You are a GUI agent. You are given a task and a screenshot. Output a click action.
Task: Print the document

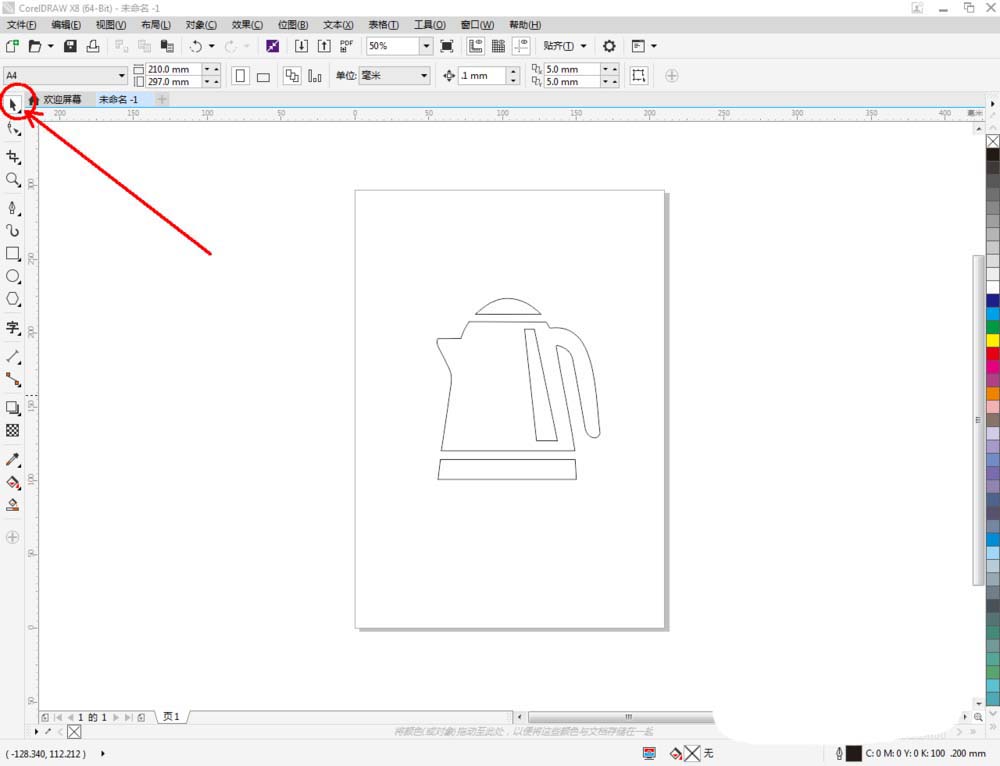[93, 46]
